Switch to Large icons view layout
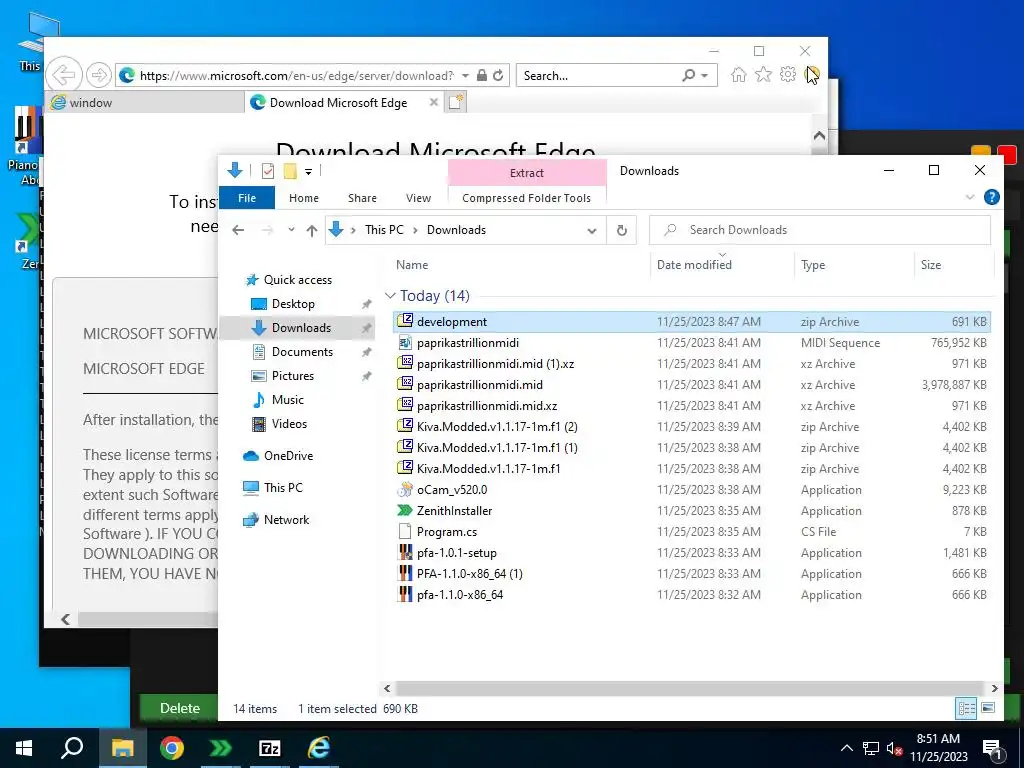 988,708
